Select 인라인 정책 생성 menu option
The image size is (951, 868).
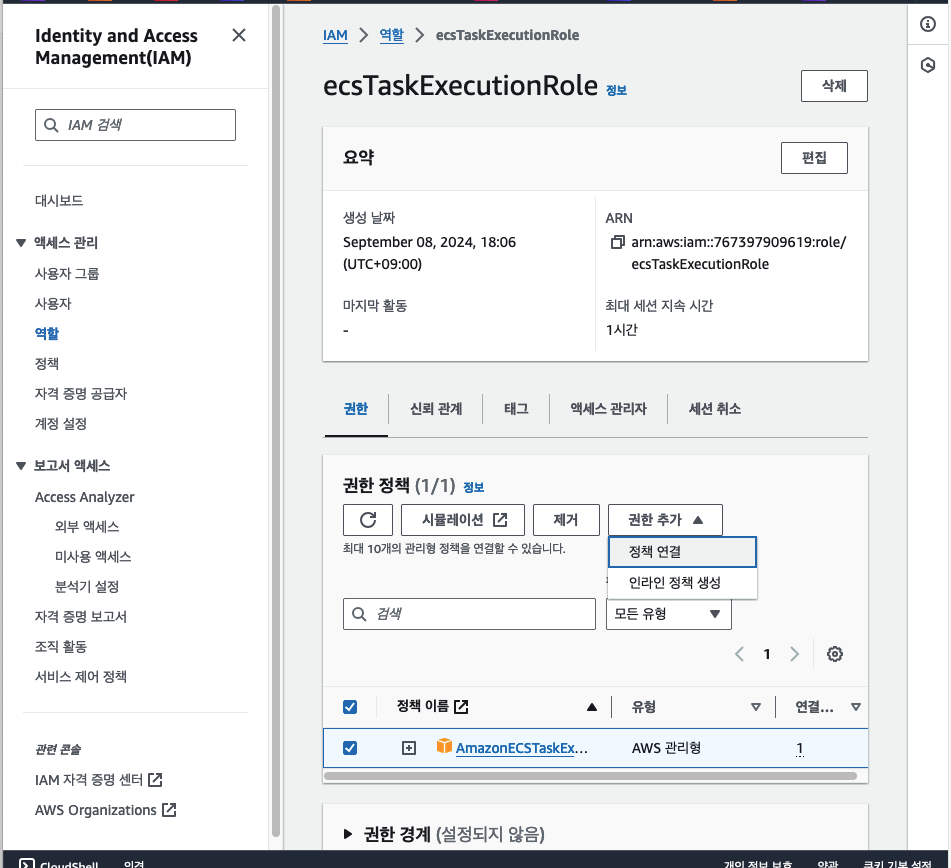tap(682, 583)
